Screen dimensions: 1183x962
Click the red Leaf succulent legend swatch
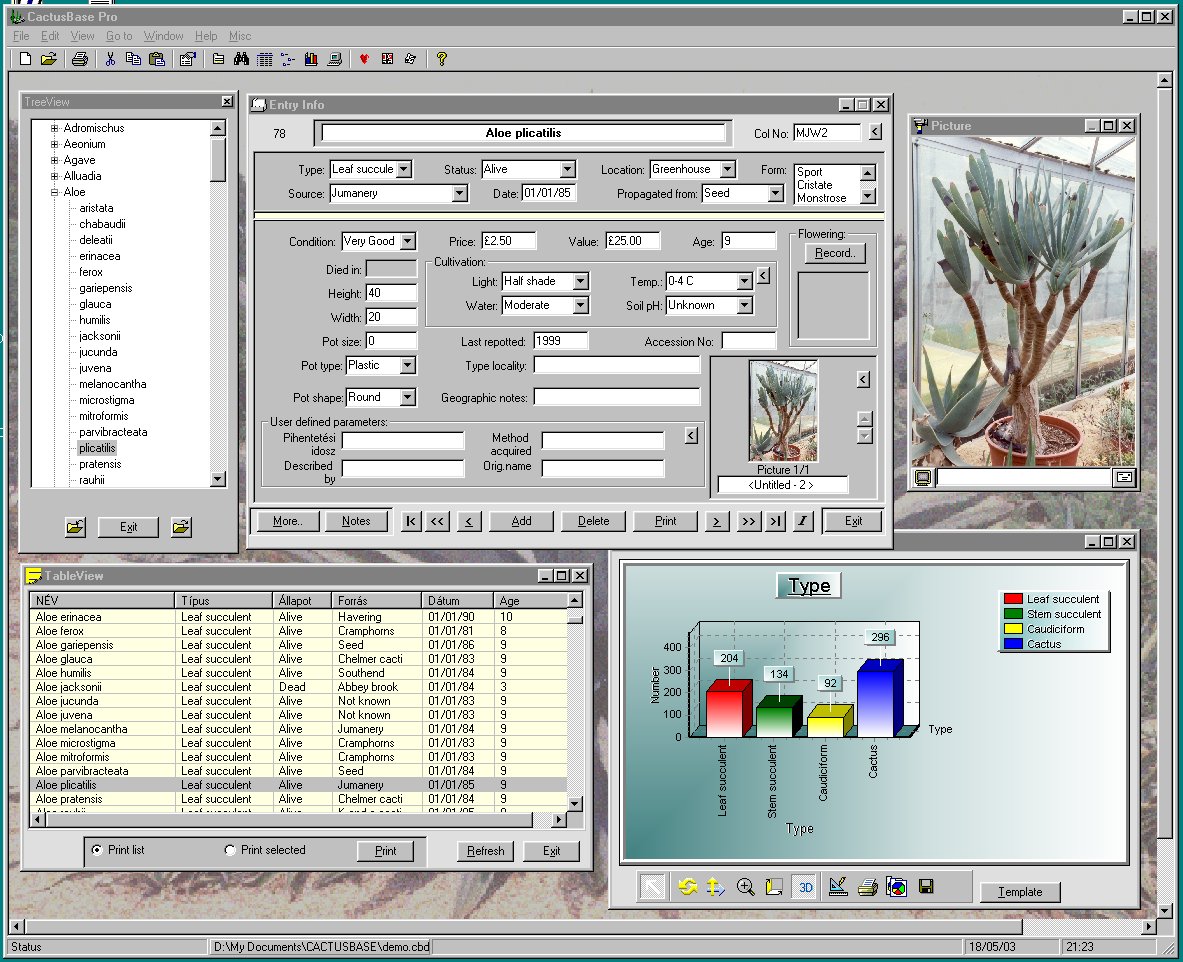1013,599
